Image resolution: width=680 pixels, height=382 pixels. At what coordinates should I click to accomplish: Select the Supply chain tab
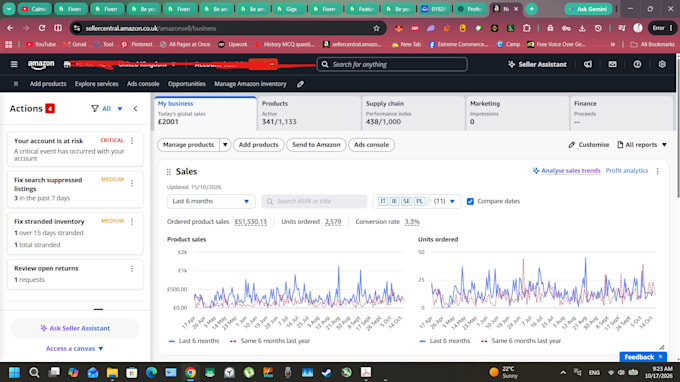coord(413,113)
